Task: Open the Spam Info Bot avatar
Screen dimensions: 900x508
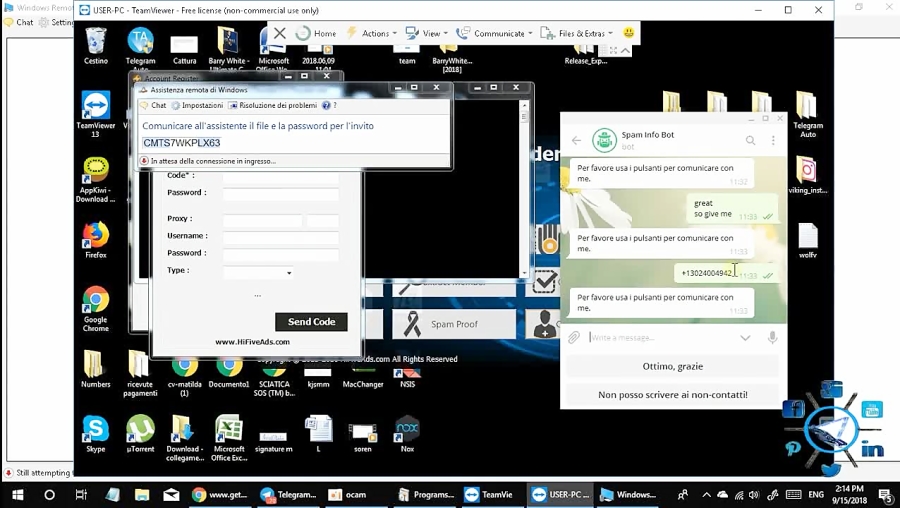Action: (x=604, y=140)
